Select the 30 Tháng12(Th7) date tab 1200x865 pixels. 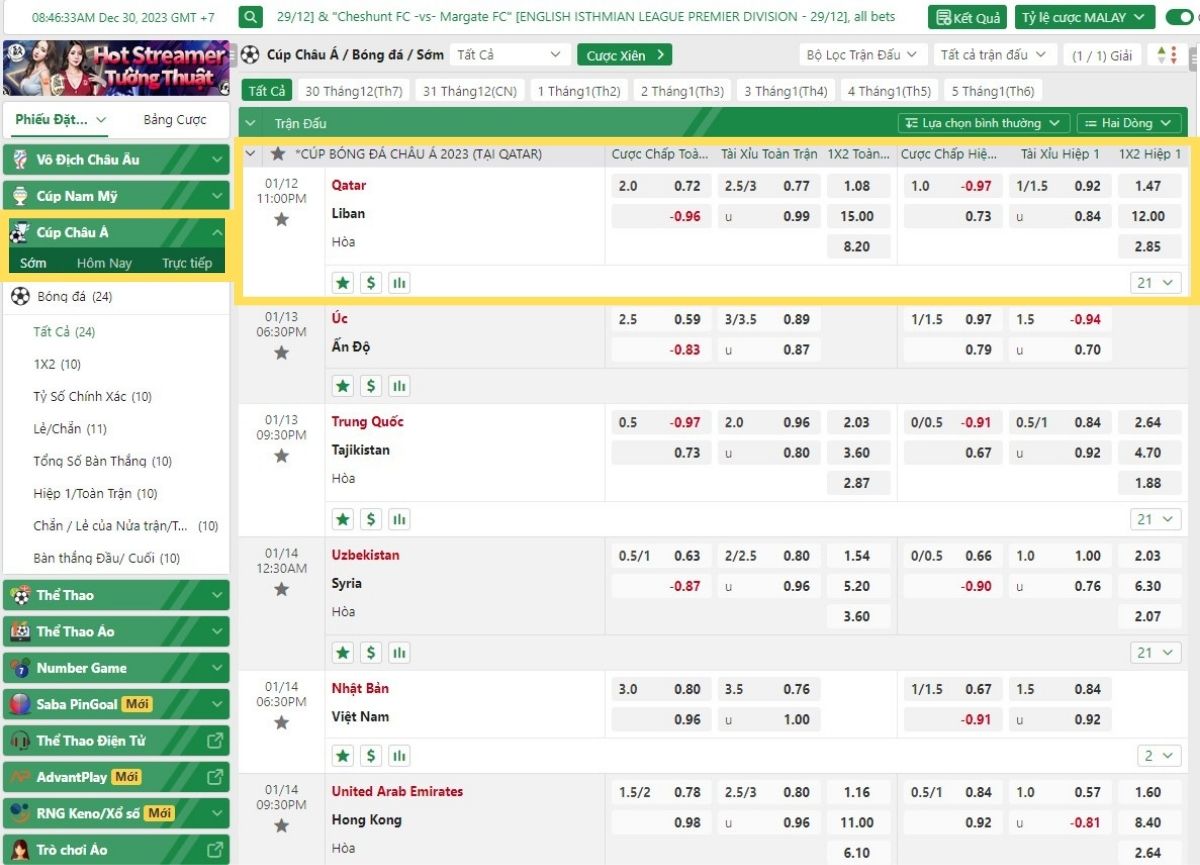[x=353, y=91]
